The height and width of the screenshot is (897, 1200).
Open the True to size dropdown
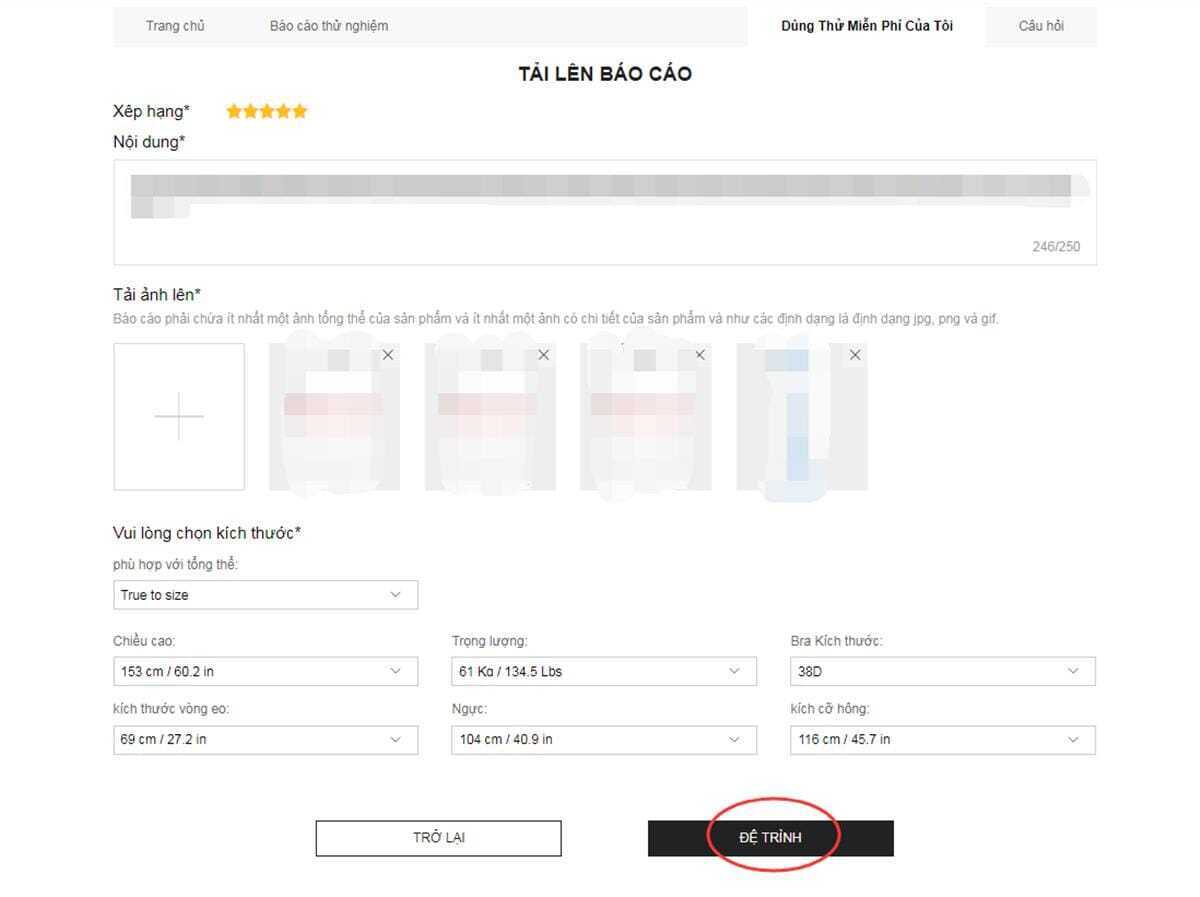click(x=265, y=595)
